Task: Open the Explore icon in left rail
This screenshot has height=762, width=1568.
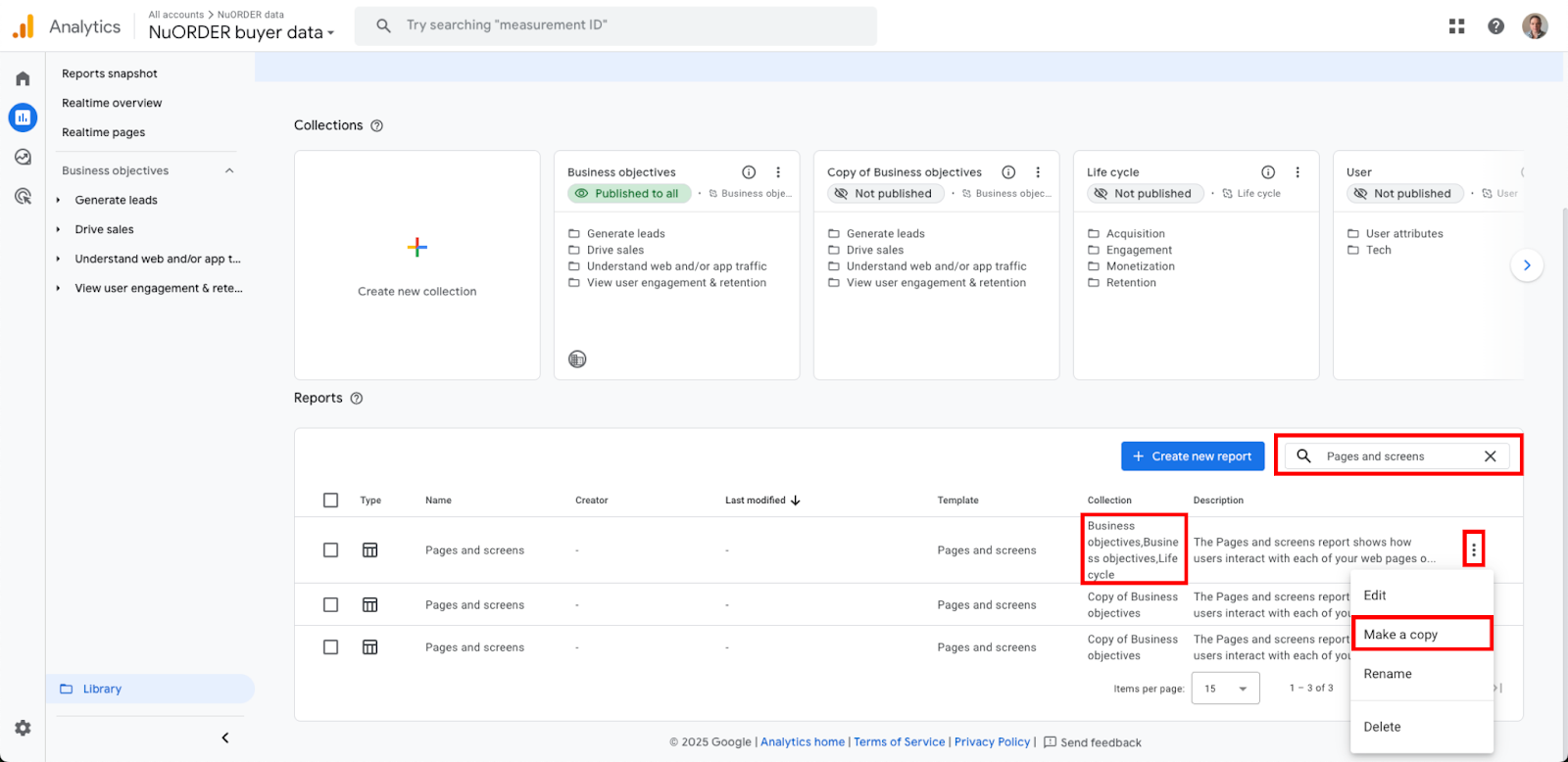Action: click(x=23, y=157)
